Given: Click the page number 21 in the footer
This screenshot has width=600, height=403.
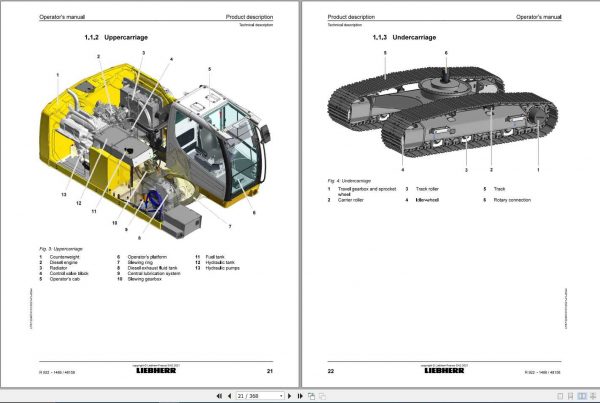Looking at the screenshot, I should [x=270, y=371].
